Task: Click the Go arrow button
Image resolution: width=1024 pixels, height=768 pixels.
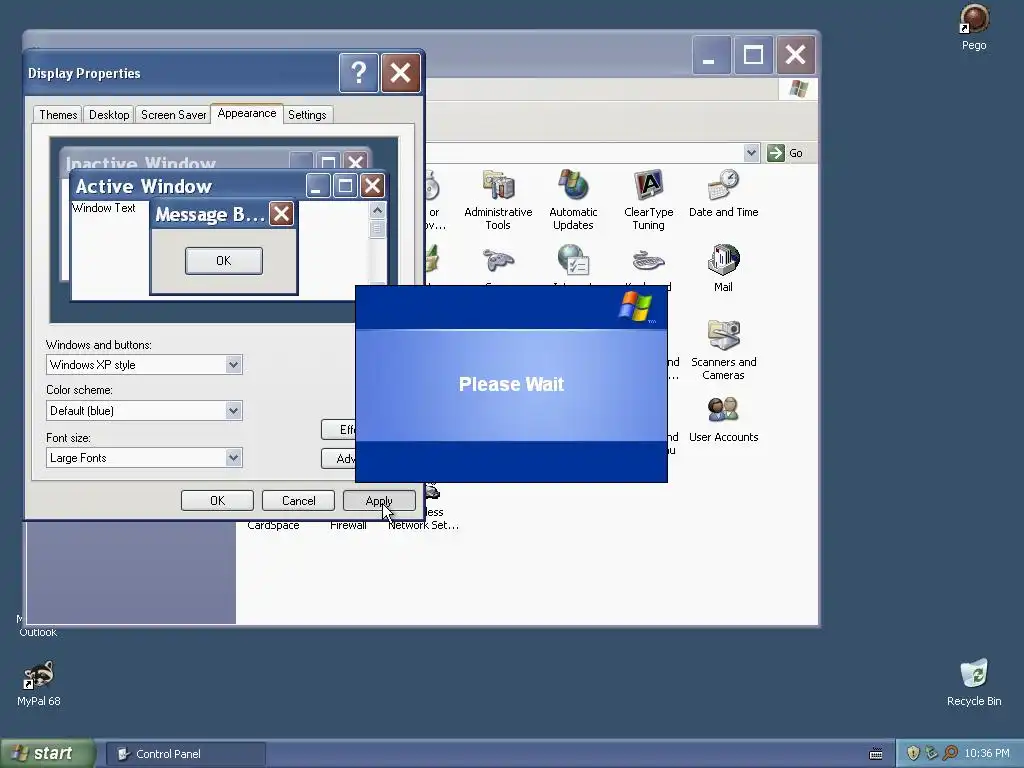Action: (786, 153)
